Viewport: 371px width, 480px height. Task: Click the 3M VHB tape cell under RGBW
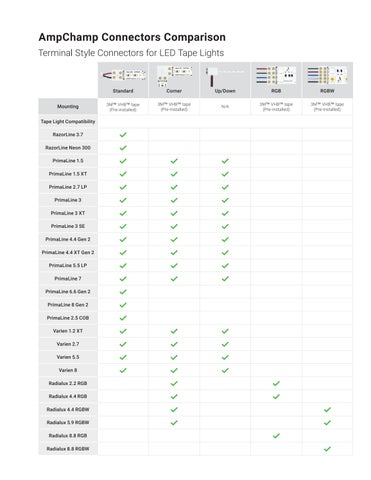(327, 107)
